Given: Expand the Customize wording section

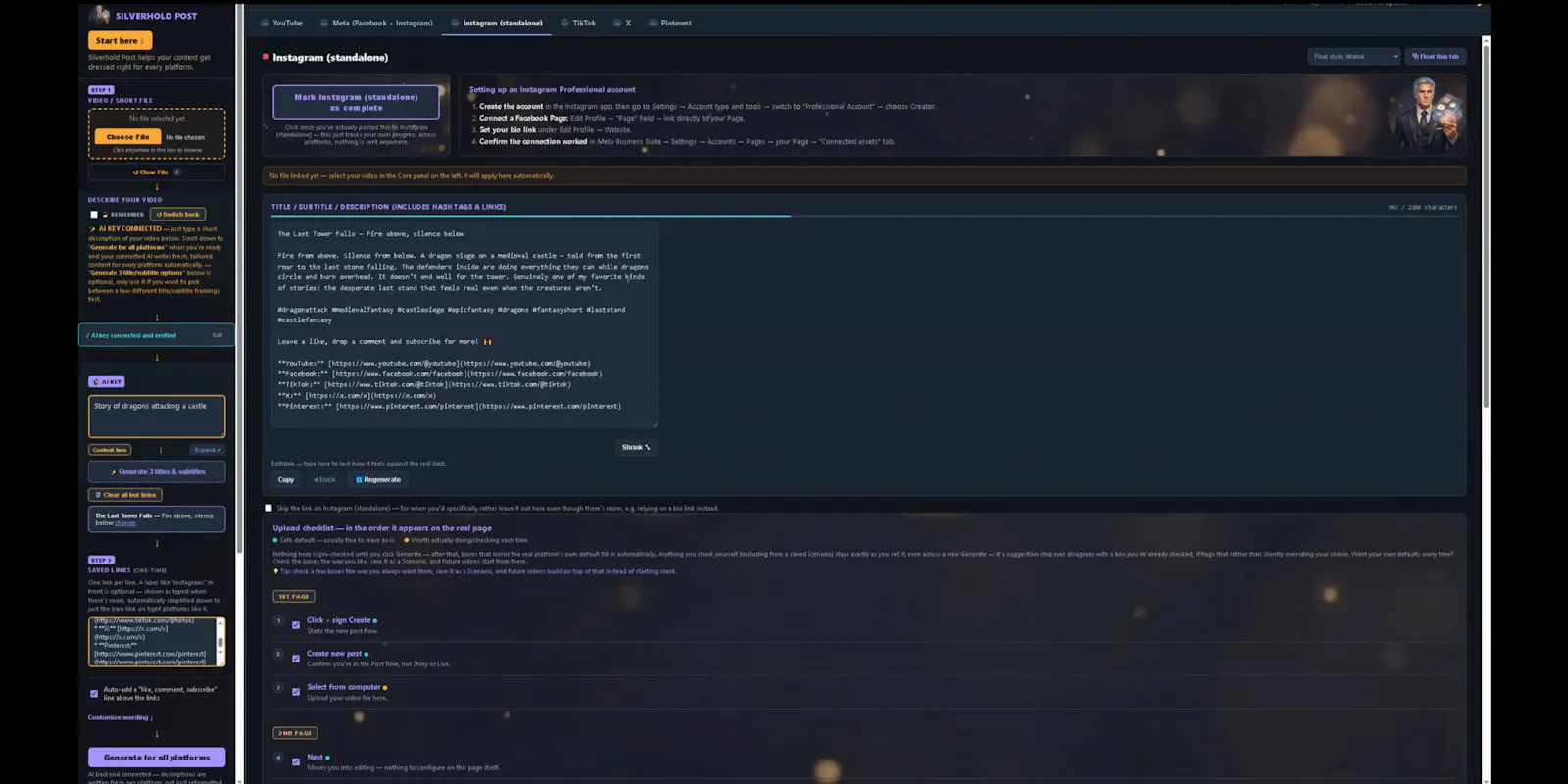Looking at the screenshot, I should point(120,717).
